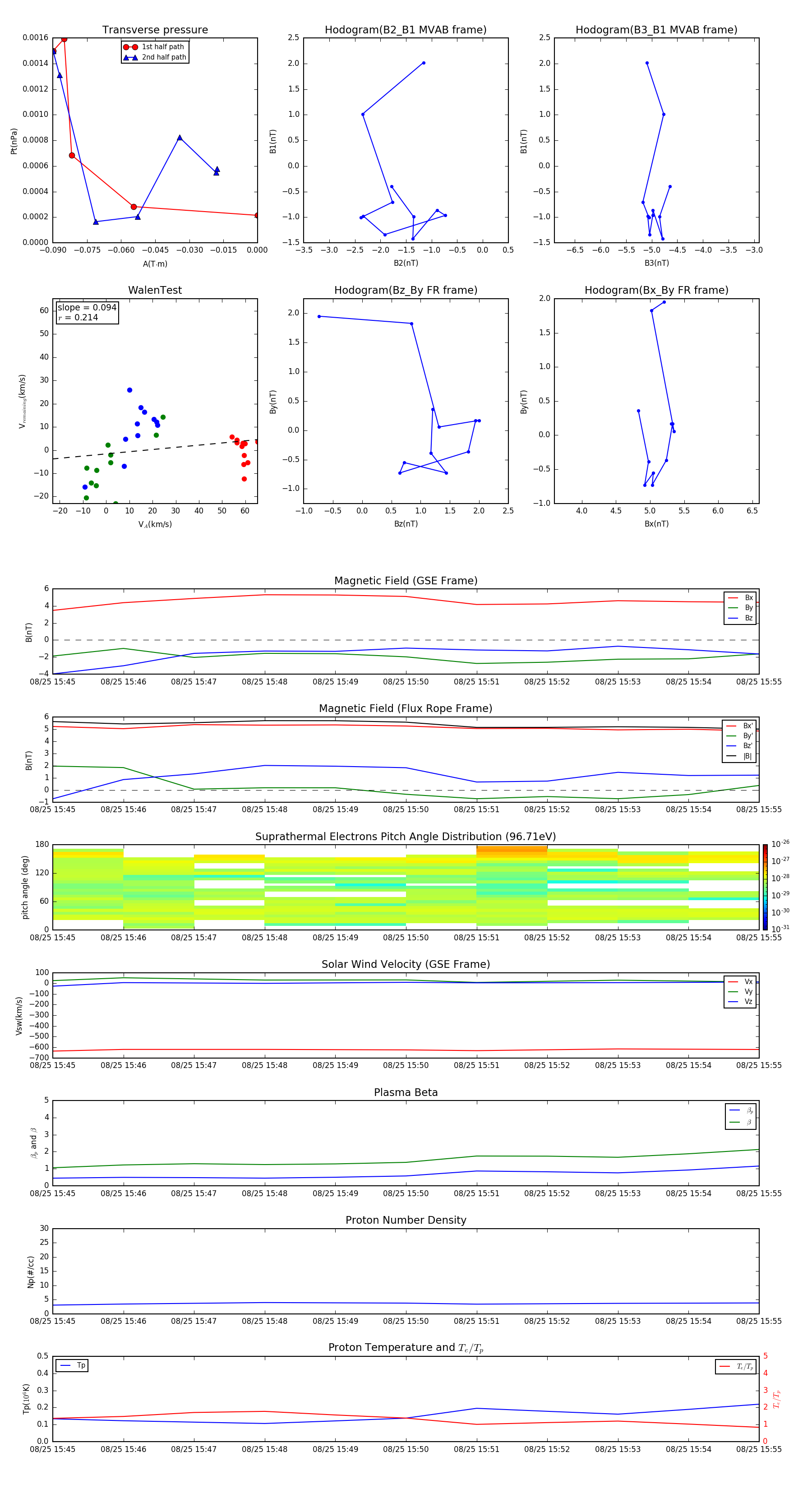Screen dimensions: 812x1489
Task: Click the Suprathermal Electrons Pitch Angle Distribution title
Action: (406, 837)
